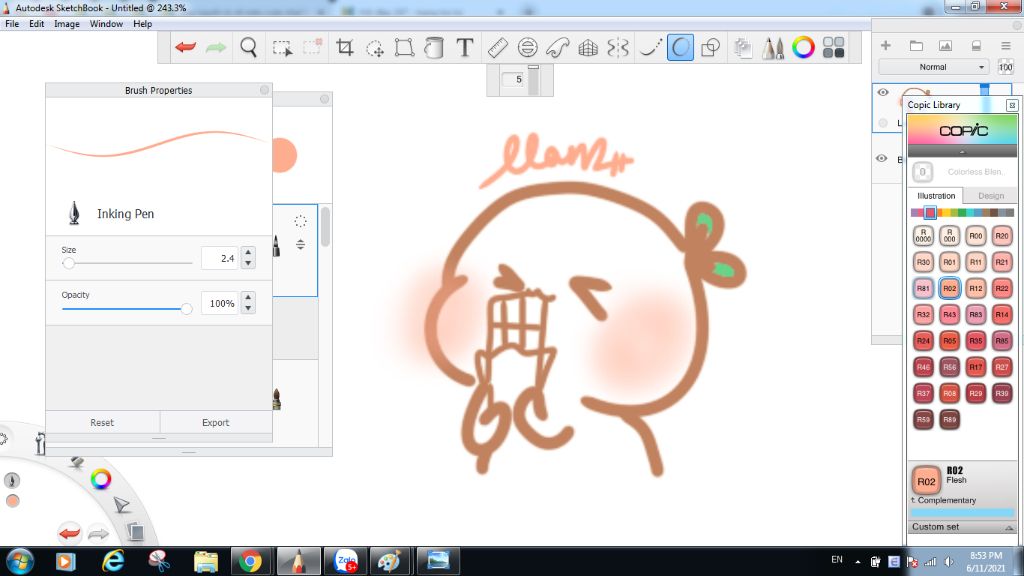Screen dimensions: 1024x576
Task: Adjust the brush Size slider handle
Action: point(69,263)
